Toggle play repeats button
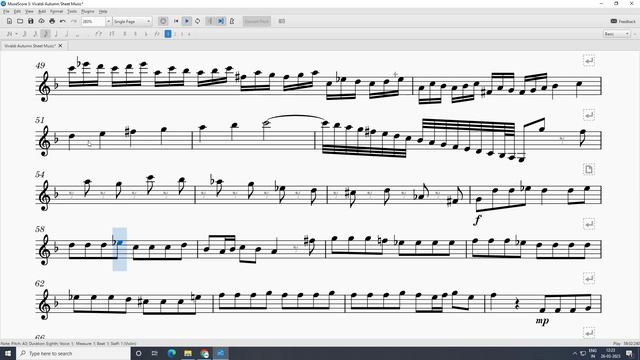640x360 pixels. pos(210,21)
